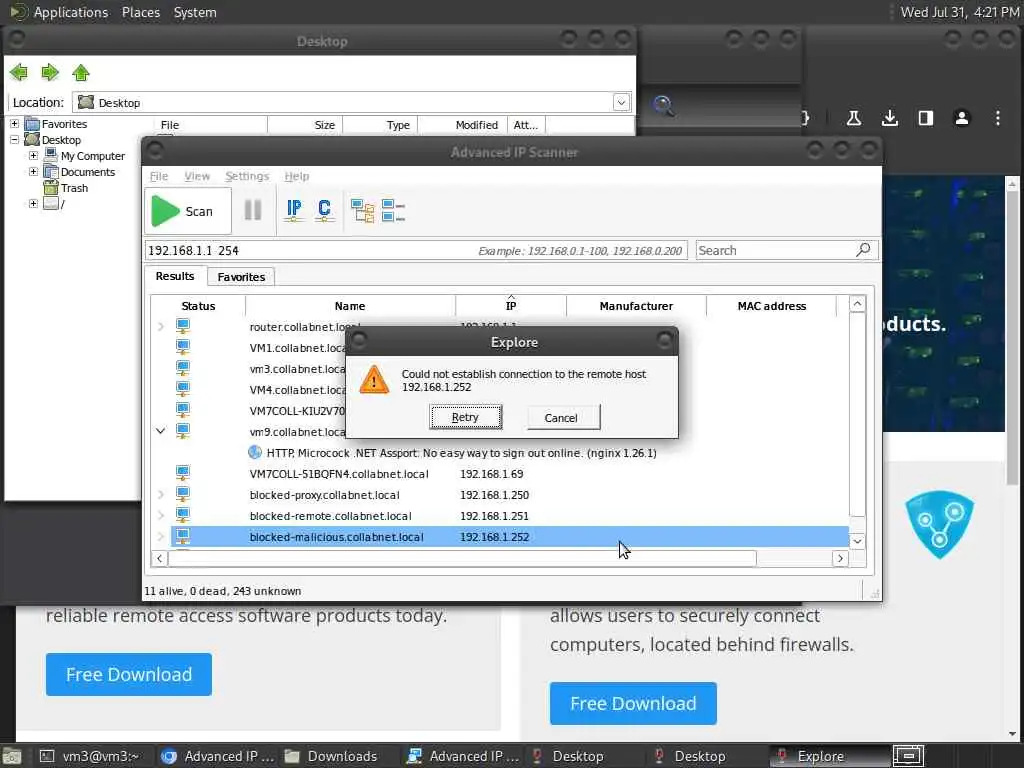Expand the blocked-proxy.collabnet.local row
The height and width of the screenshot is (768, 1024).
(161, 494)
